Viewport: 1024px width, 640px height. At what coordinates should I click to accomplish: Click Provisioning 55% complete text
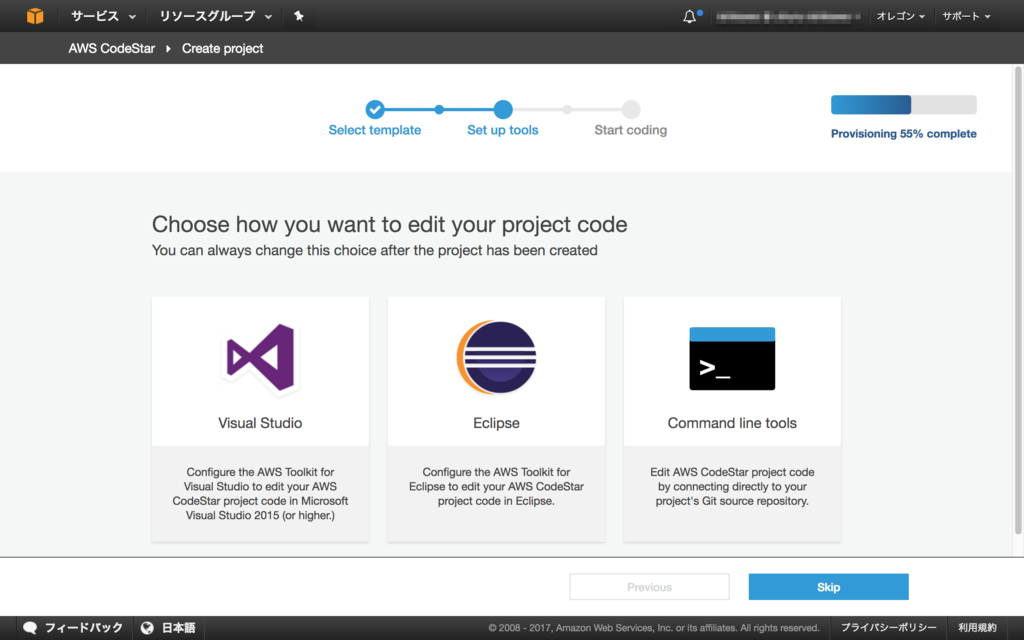click(904, 134)
